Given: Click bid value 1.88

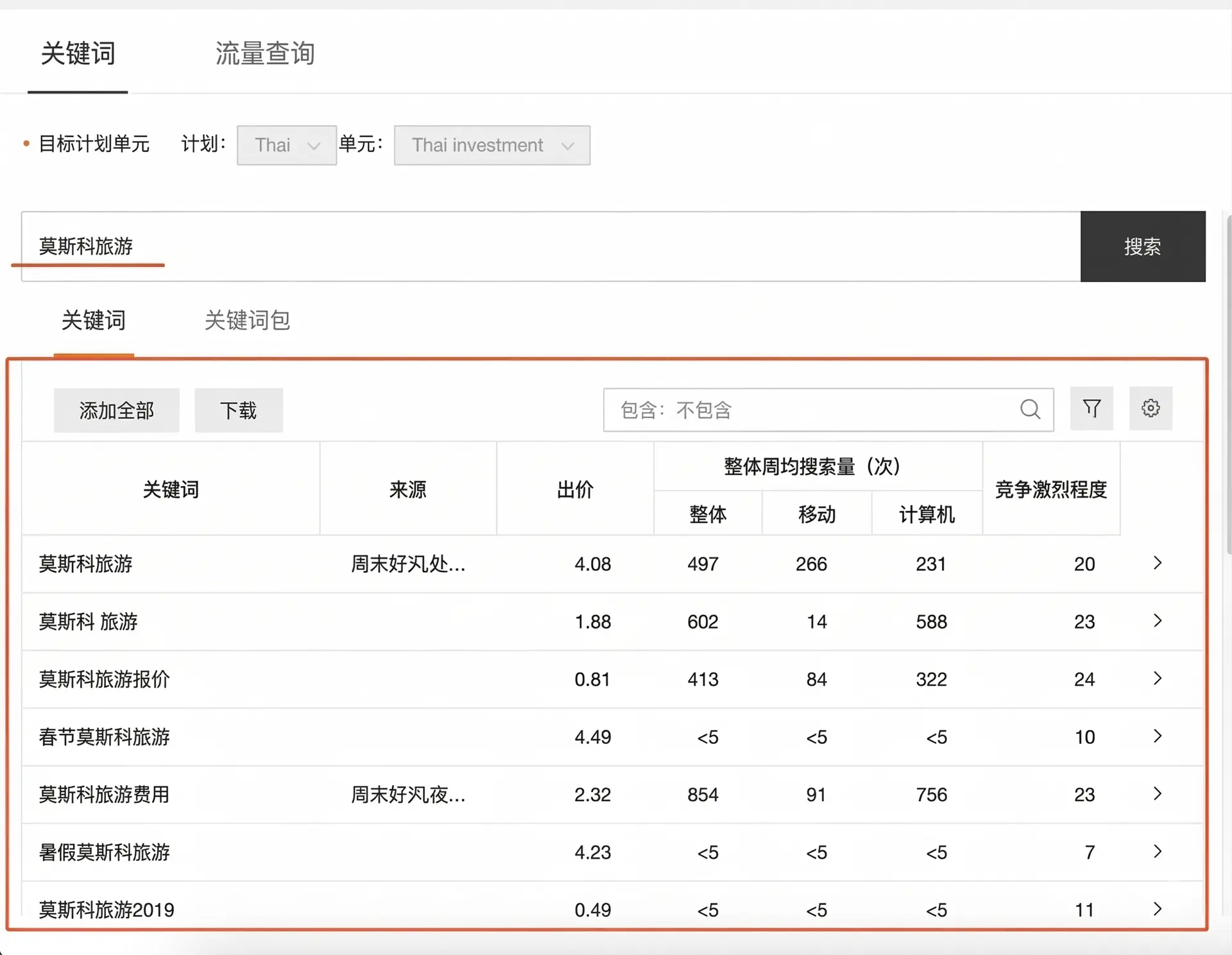Looking at the screenshot, I should tap(592, 621).
